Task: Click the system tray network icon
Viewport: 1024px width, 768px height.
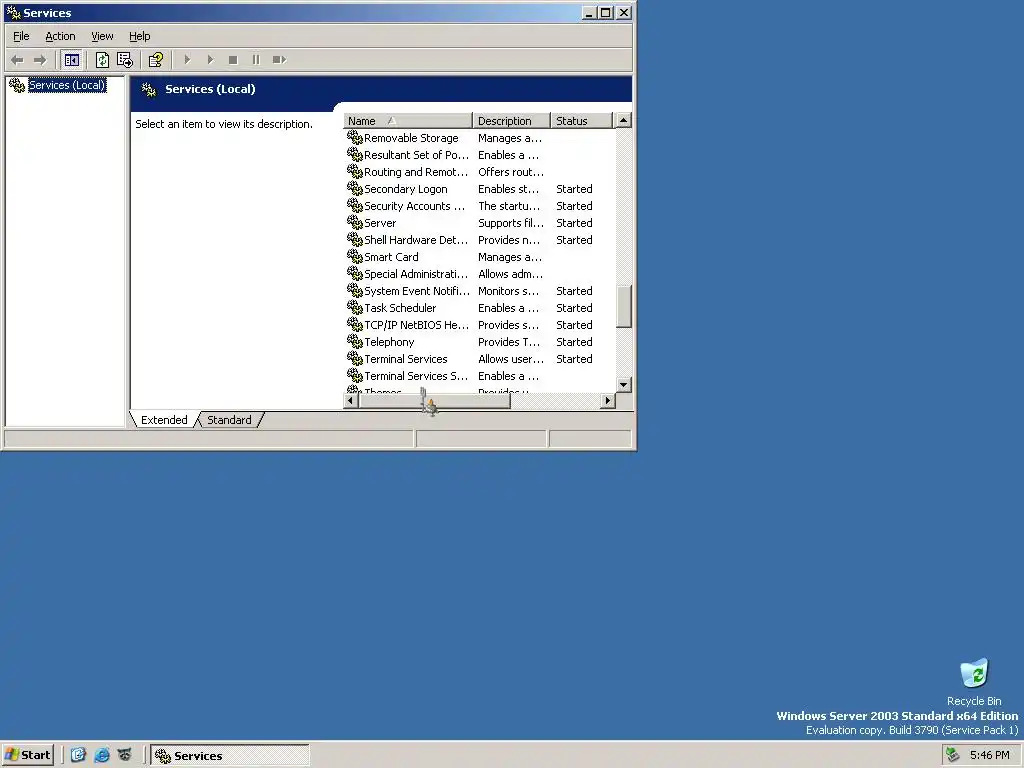Action: pyautogui.click(x=953, y=755)
